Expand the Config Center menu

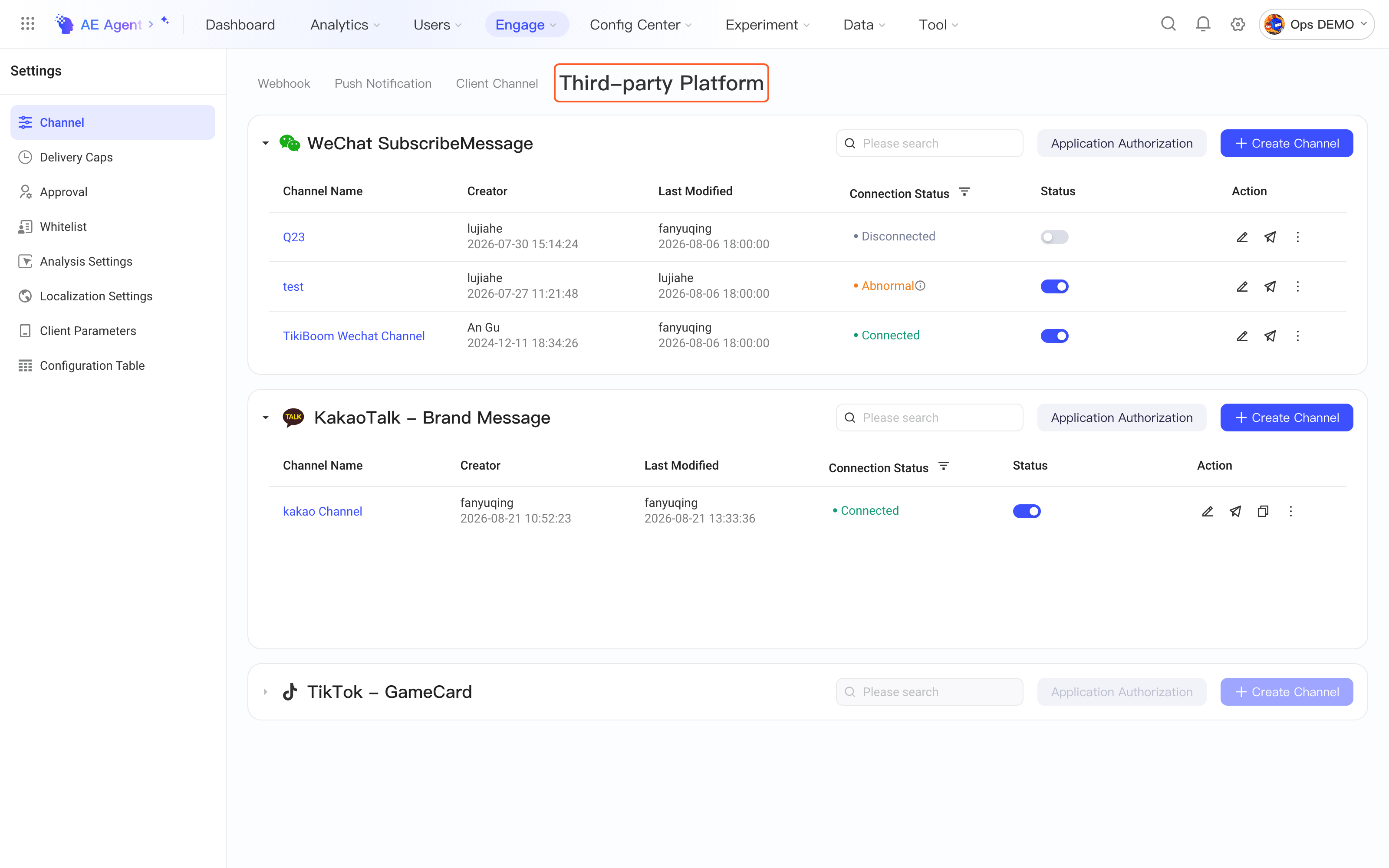click(x=641, y=25)
